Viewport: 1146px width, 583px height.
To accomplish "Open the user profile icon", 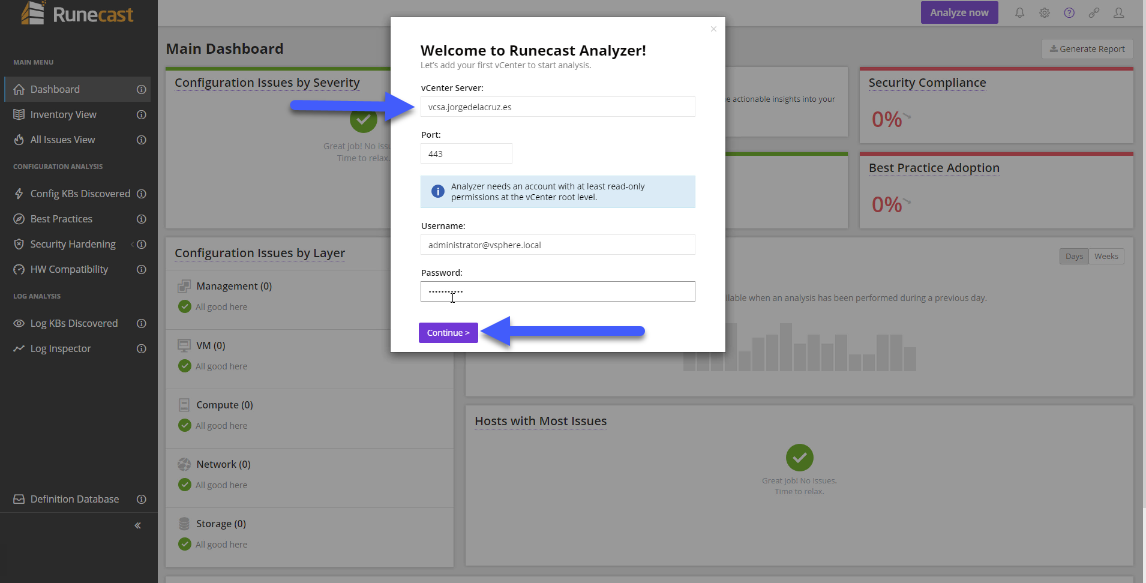I will pyautogui.click(x=1119, y=12).
